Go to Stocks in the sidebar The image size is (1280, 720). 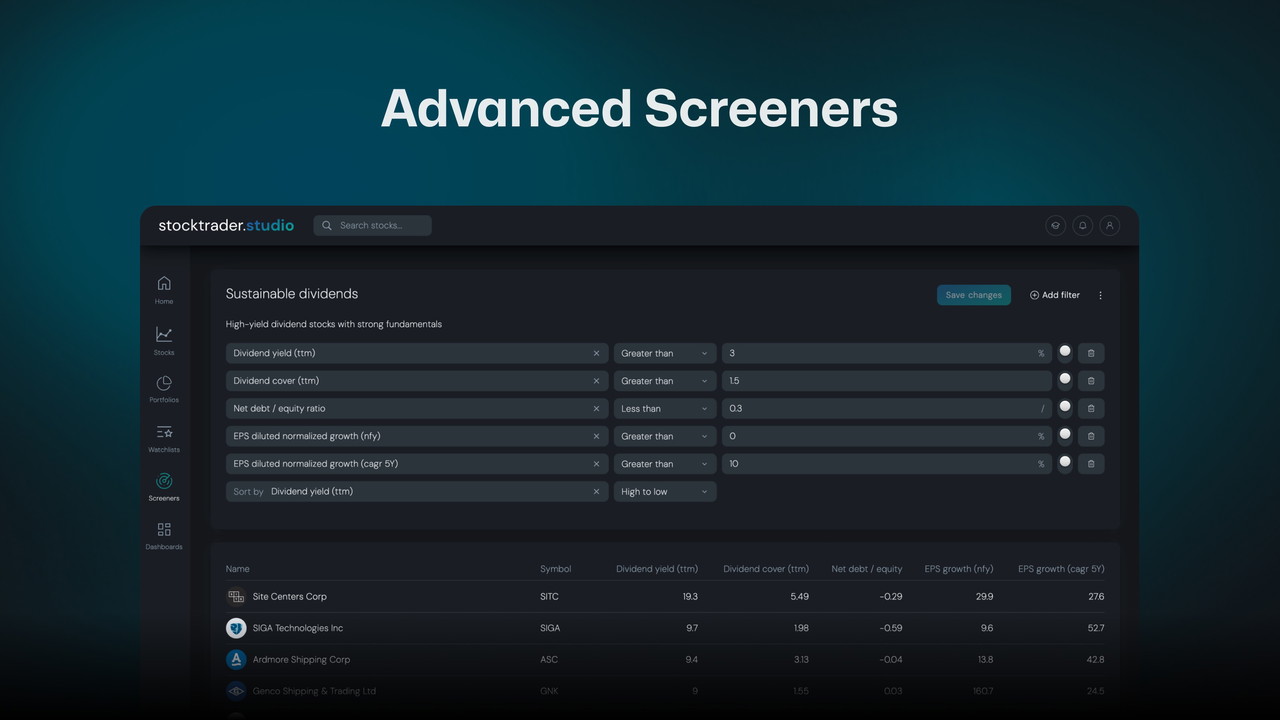[164, 340]
